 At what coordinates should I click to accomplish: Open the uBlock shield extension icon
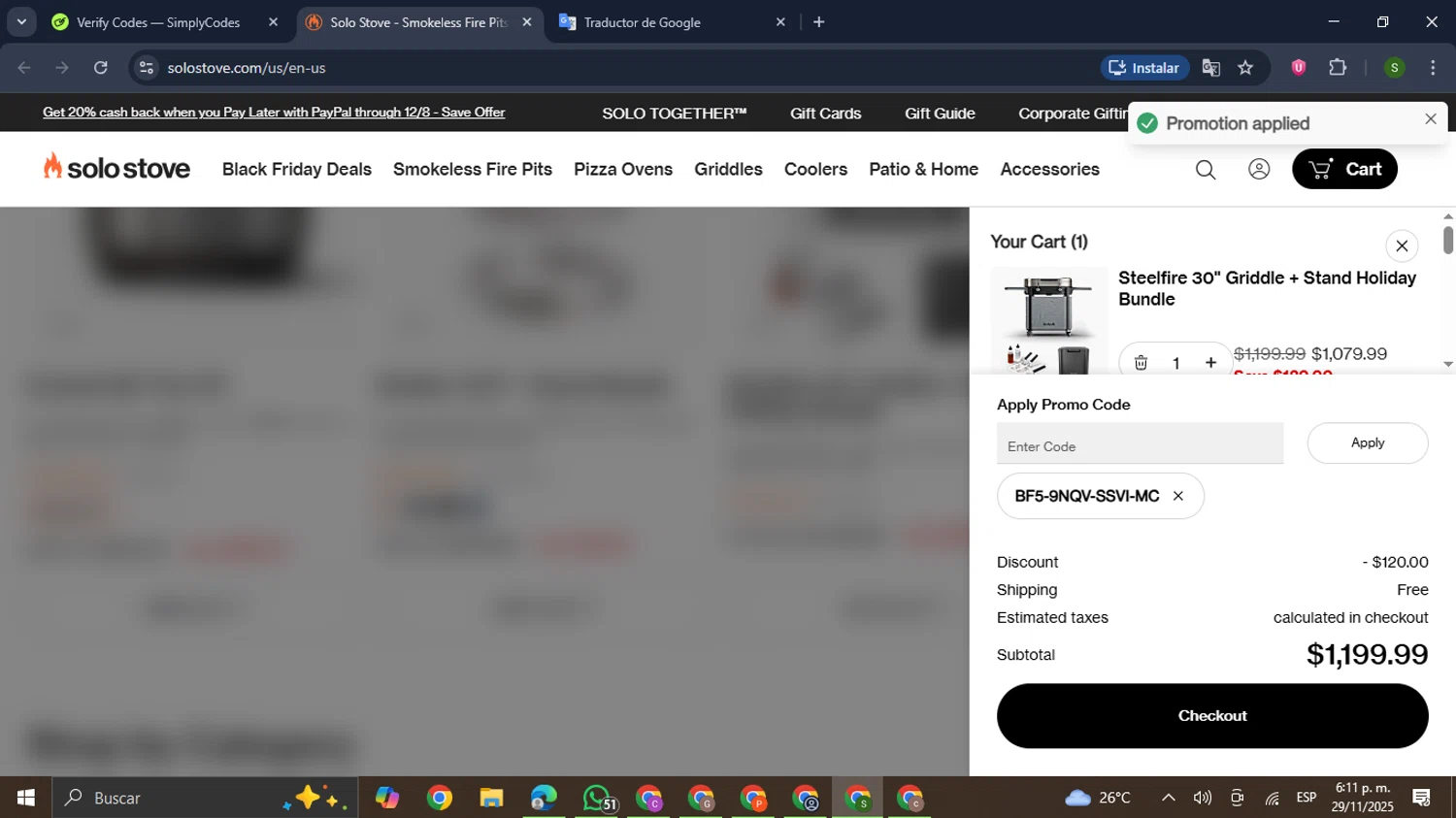1299,67
